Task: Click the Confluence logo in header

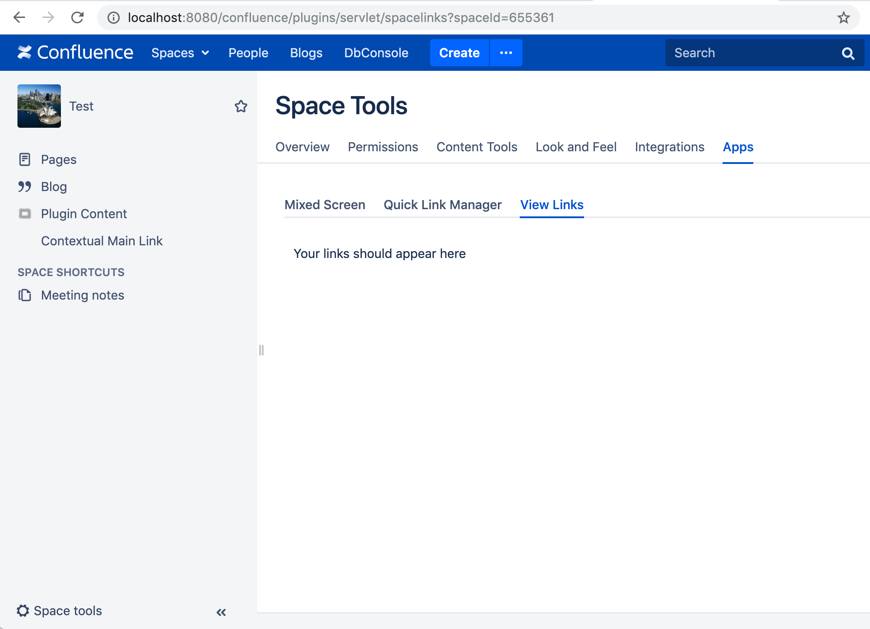Action: [x=75, y=53]
